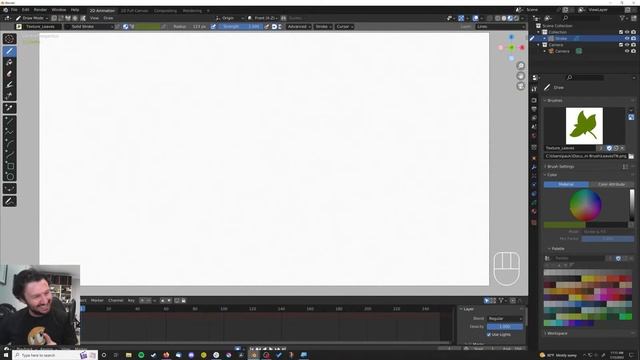This screenshot has height=360, width=640.
Task: Select the Box primitive tool
Action: (x=9, y=165)
